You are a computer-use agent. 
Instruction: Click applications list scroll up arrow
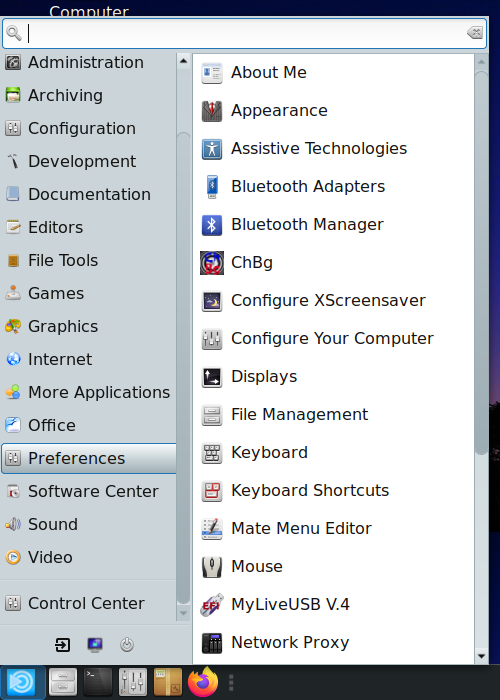pyautogui.click(x=481, y=62)
